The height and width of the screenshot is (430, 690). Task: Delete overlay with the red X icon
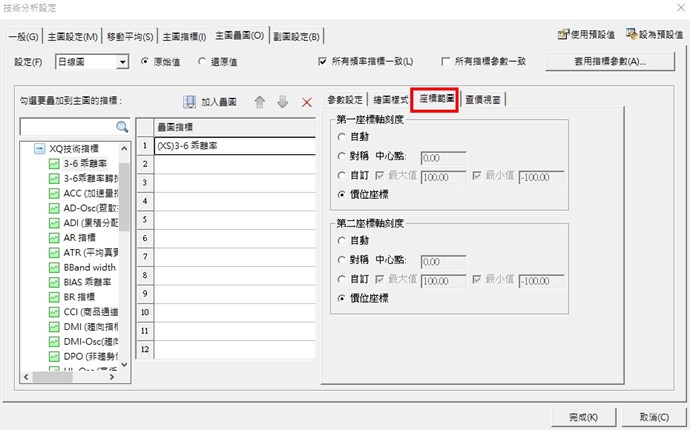click(307, 103)
